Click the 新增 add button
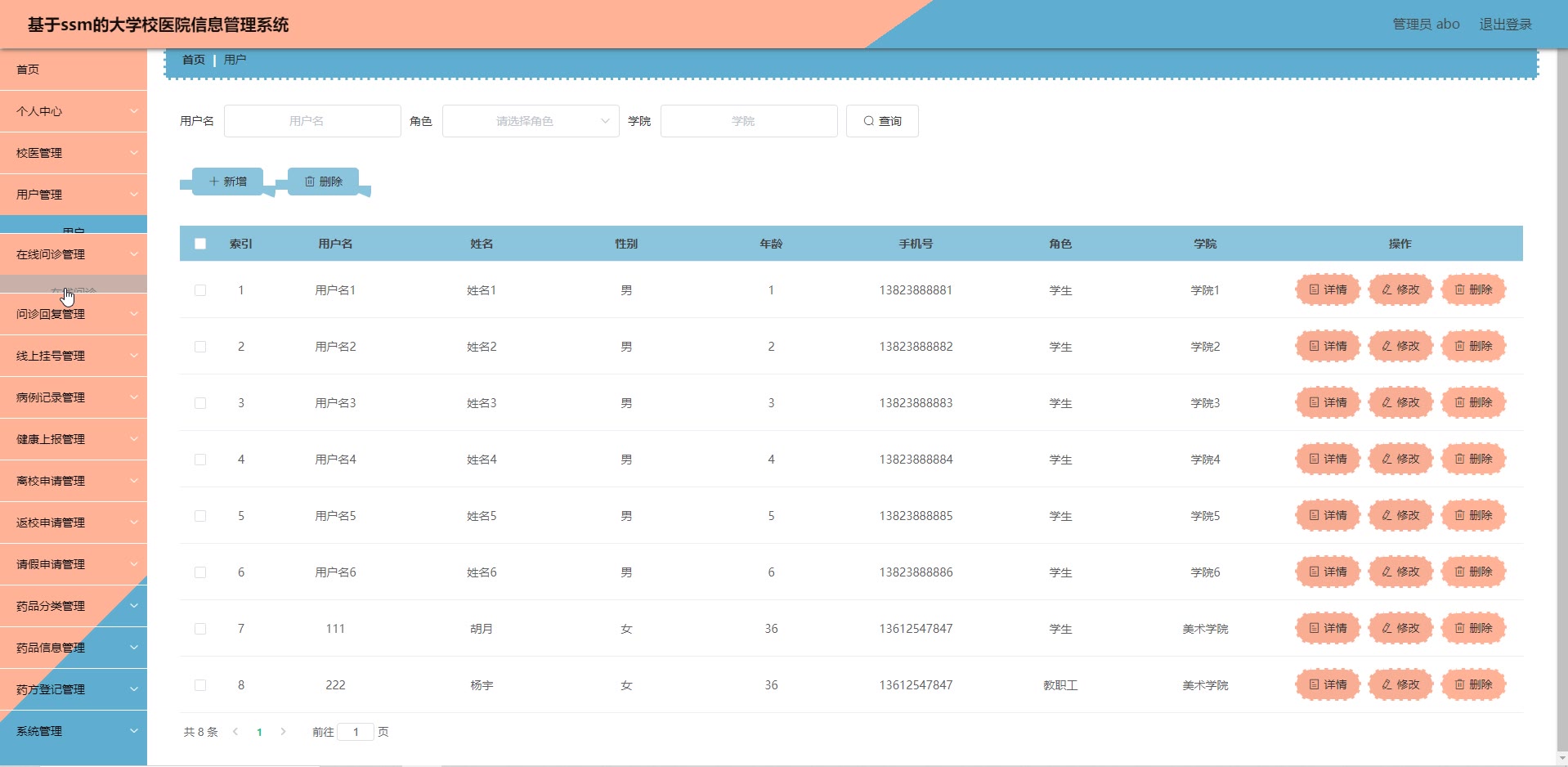This screenshot has width=1568, height=767. tap(227, 182)
